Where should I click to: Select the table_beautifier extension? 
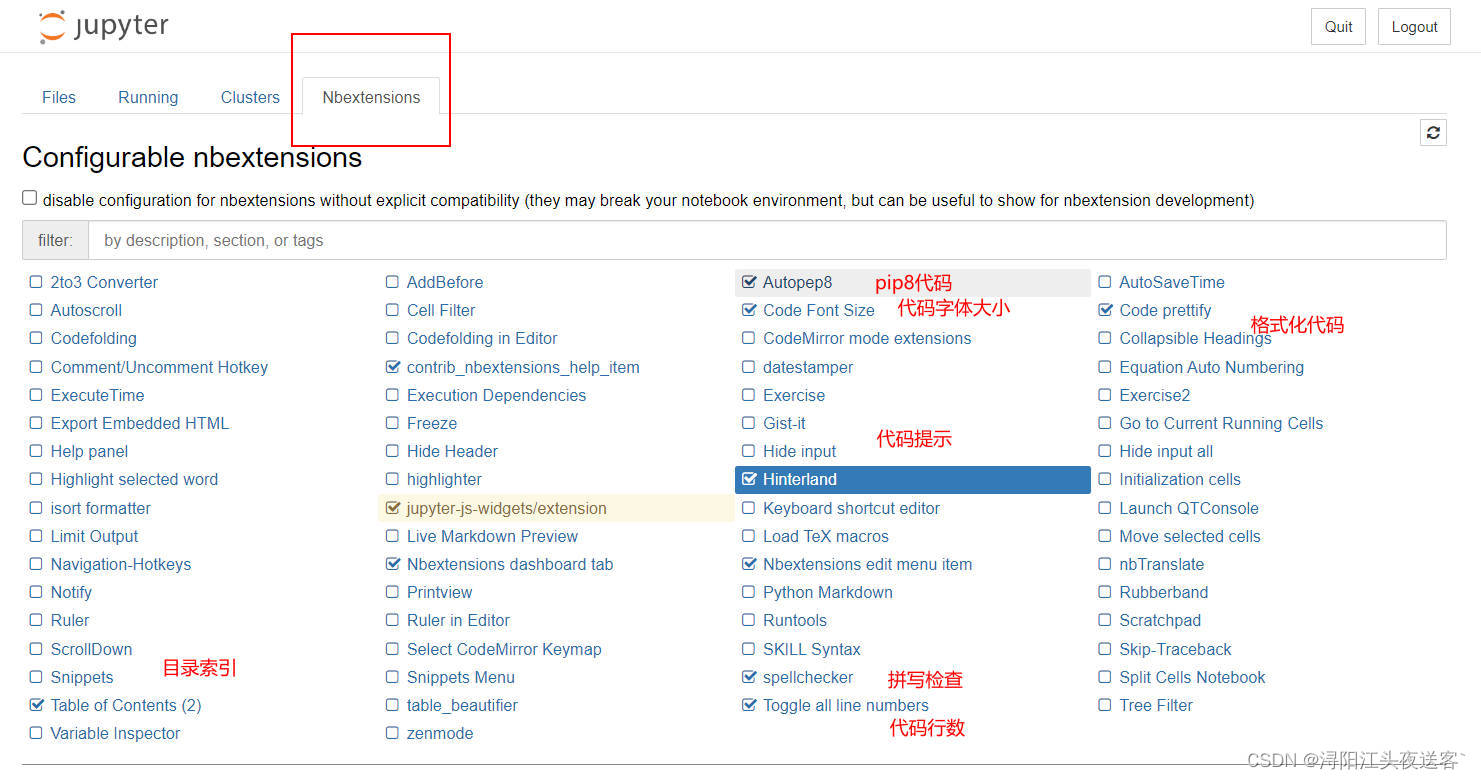coord(462,705)
